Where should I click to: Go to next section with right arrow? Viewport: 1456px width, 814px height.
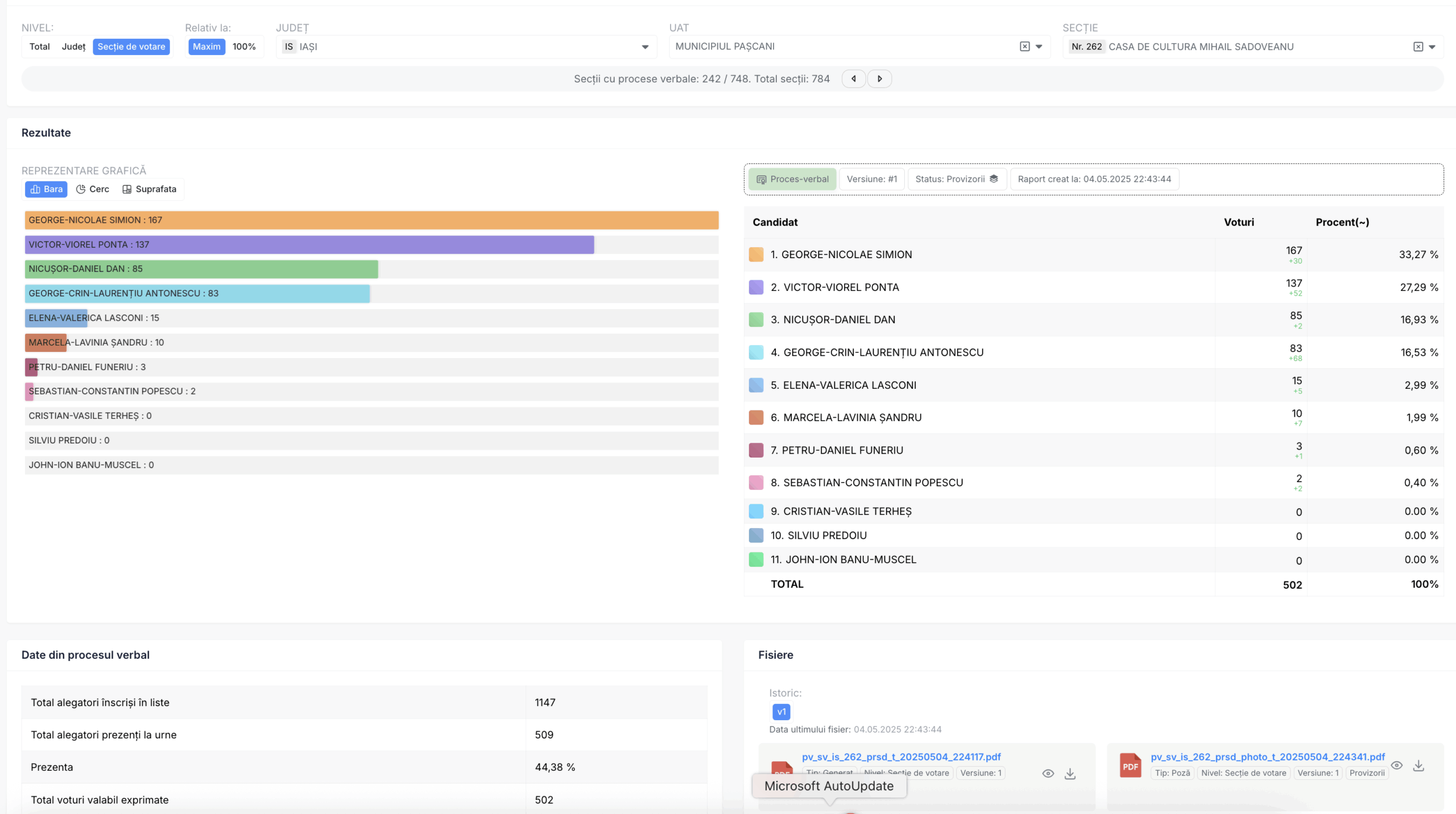click(x=879, y=79)
